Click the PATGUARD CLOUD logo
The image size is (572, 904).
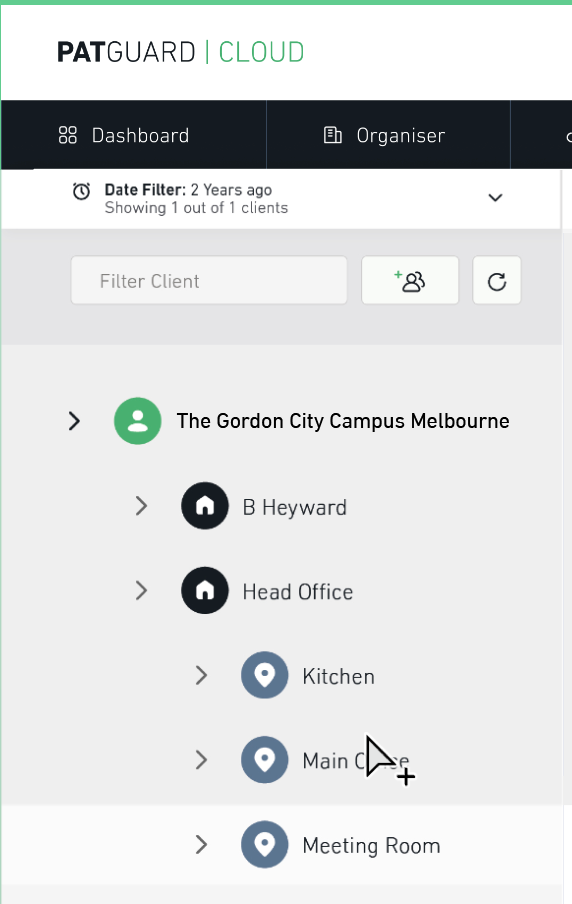(180, 52)
